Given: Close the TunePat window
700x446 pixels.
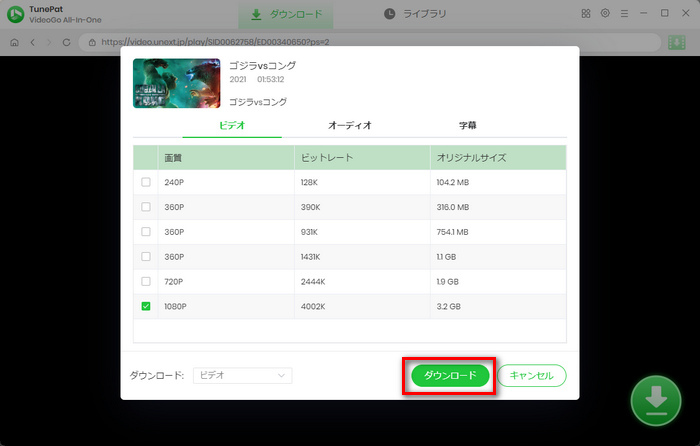Looking at the screenshot, I should point(686,13).
